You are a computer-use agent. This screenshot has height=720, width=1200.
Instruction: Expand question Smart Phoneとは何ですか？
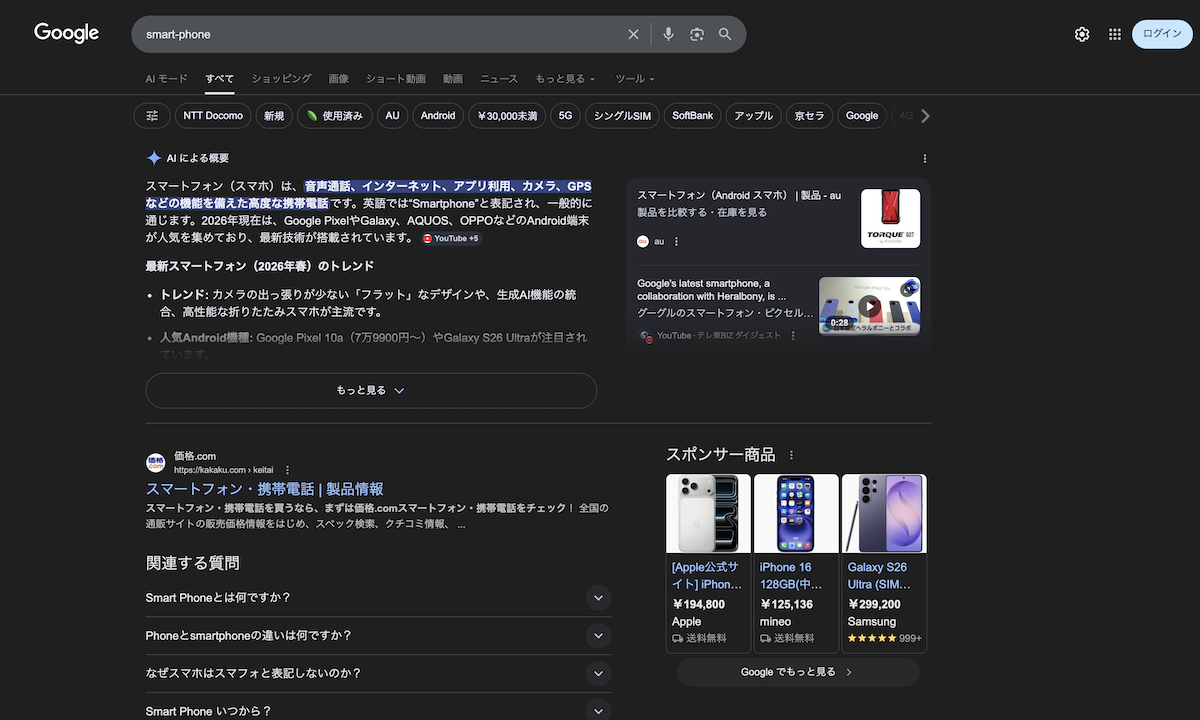(598, 598)
